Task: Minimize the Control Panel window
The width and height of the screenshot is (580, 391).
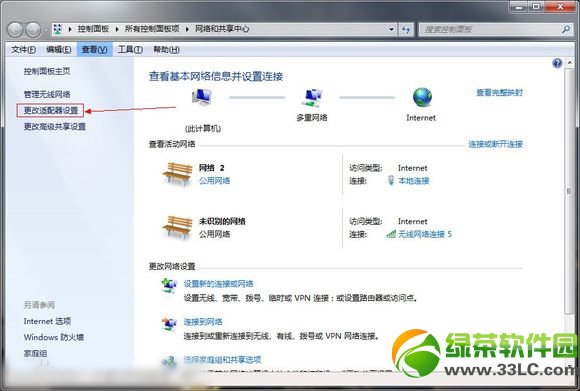Action: click(519, 6)
